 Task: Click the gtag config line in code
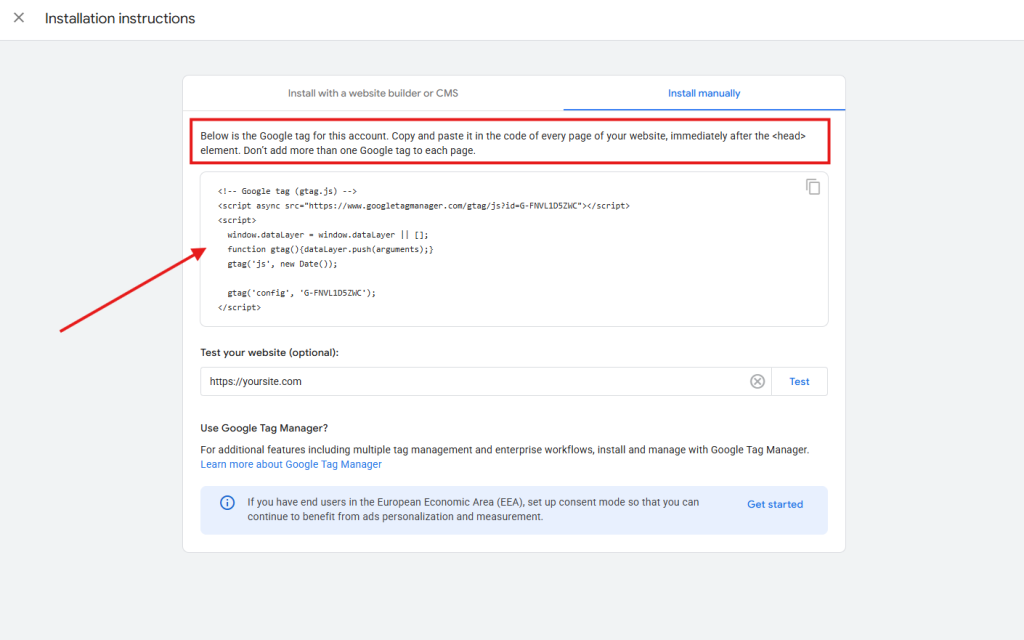coord(301,293)
